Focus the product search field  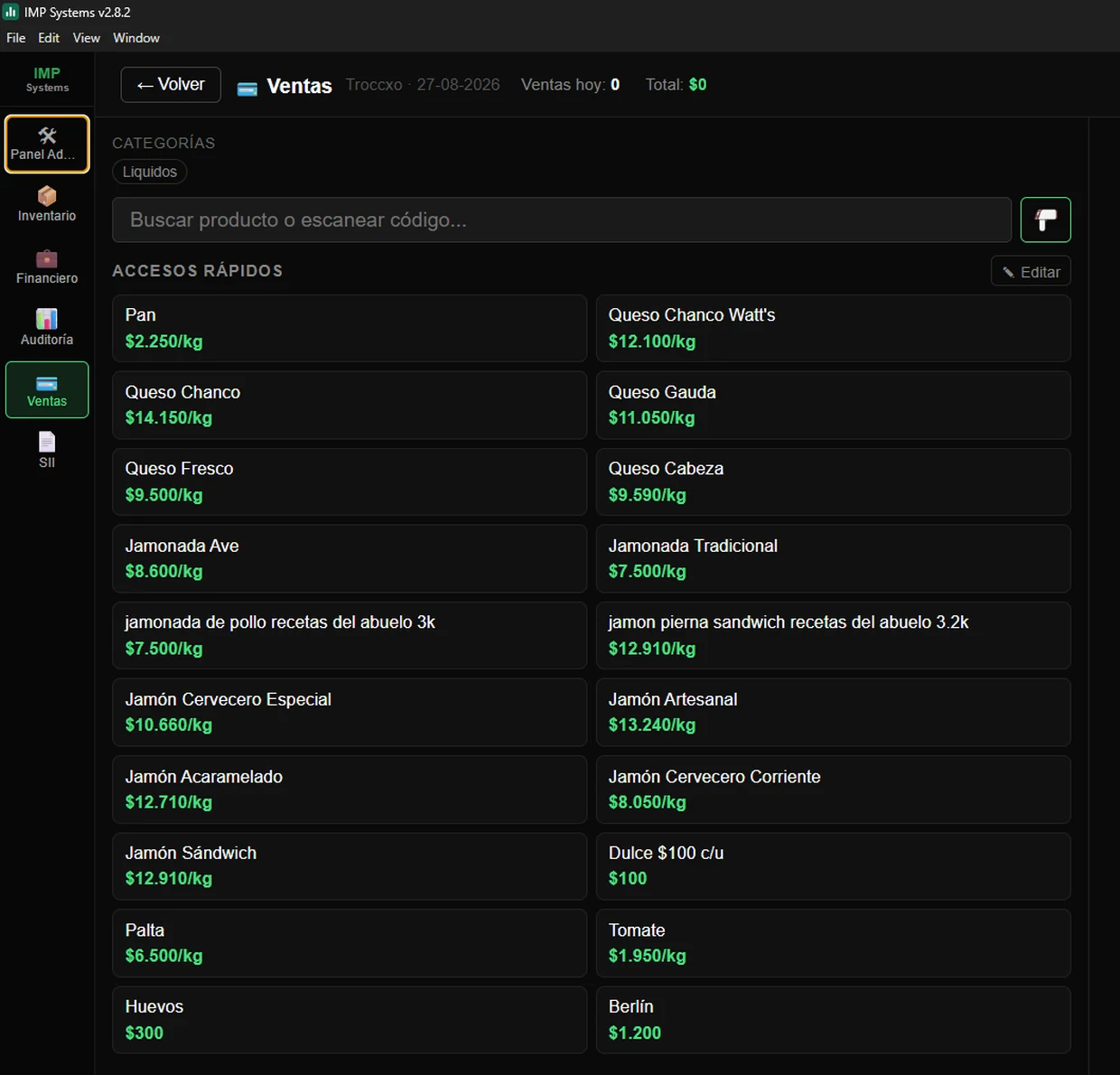point(562,220)
